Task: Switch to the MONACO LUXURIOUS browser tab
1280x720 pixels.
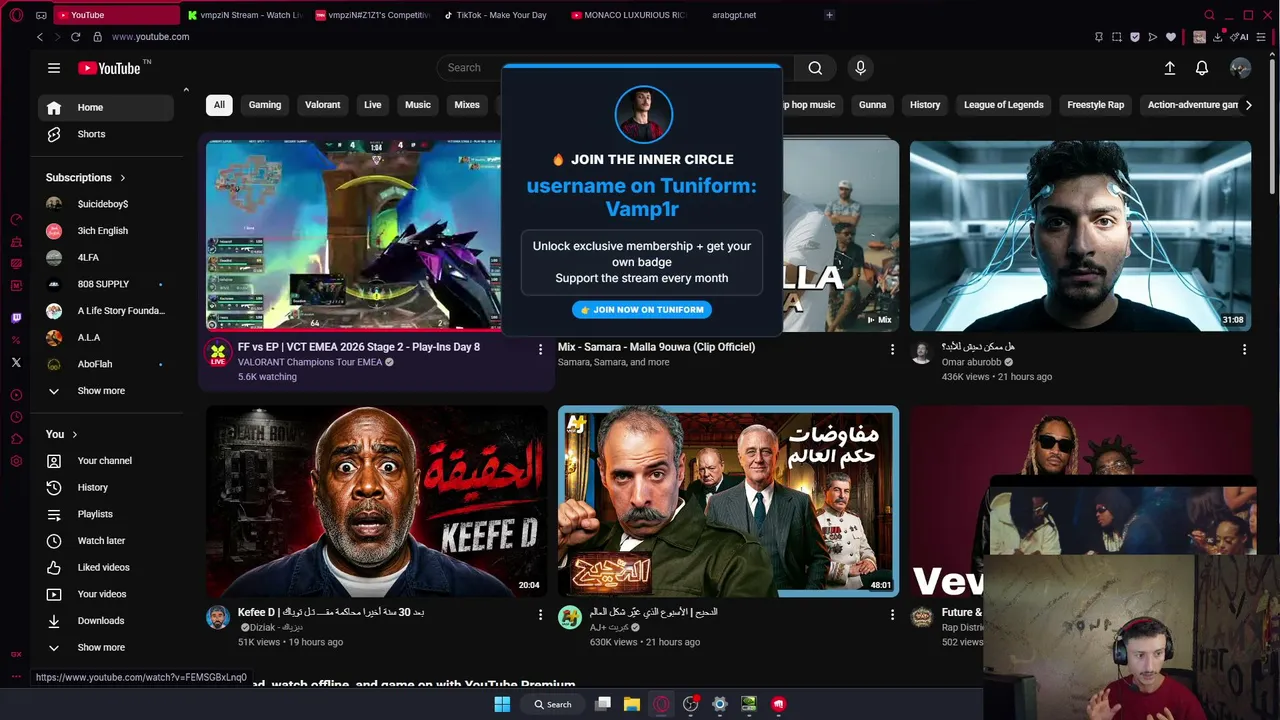Action: (x=630, y=15)
